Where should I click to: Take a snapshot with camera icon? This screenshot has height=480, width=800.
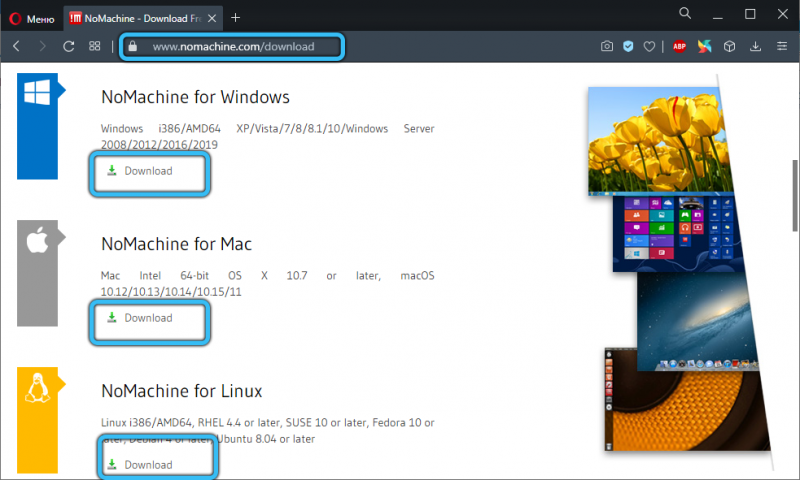tap(607, 46)
